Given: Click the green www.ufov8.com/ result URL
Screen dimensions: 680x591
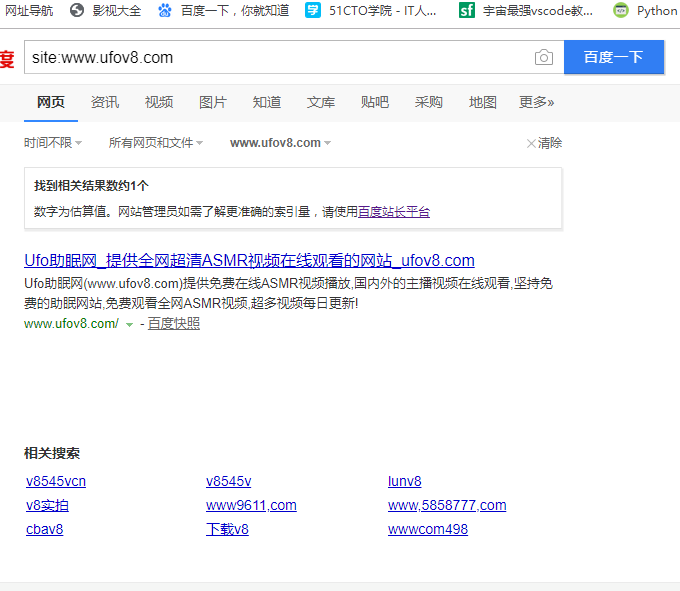Looking at the screenshot, I should click(71, 323).
